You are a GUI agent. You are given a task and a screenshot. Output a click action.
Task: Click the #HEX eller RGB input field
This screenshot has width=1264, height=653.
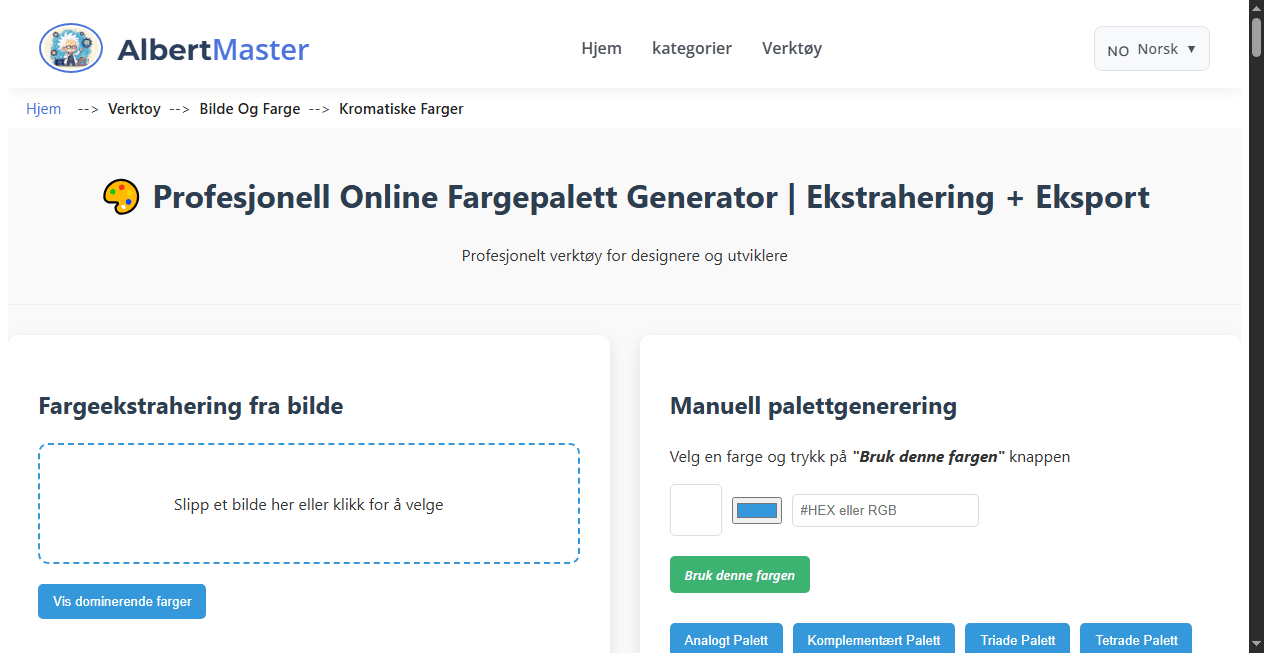pyautogui.click(x=884, y=510)
